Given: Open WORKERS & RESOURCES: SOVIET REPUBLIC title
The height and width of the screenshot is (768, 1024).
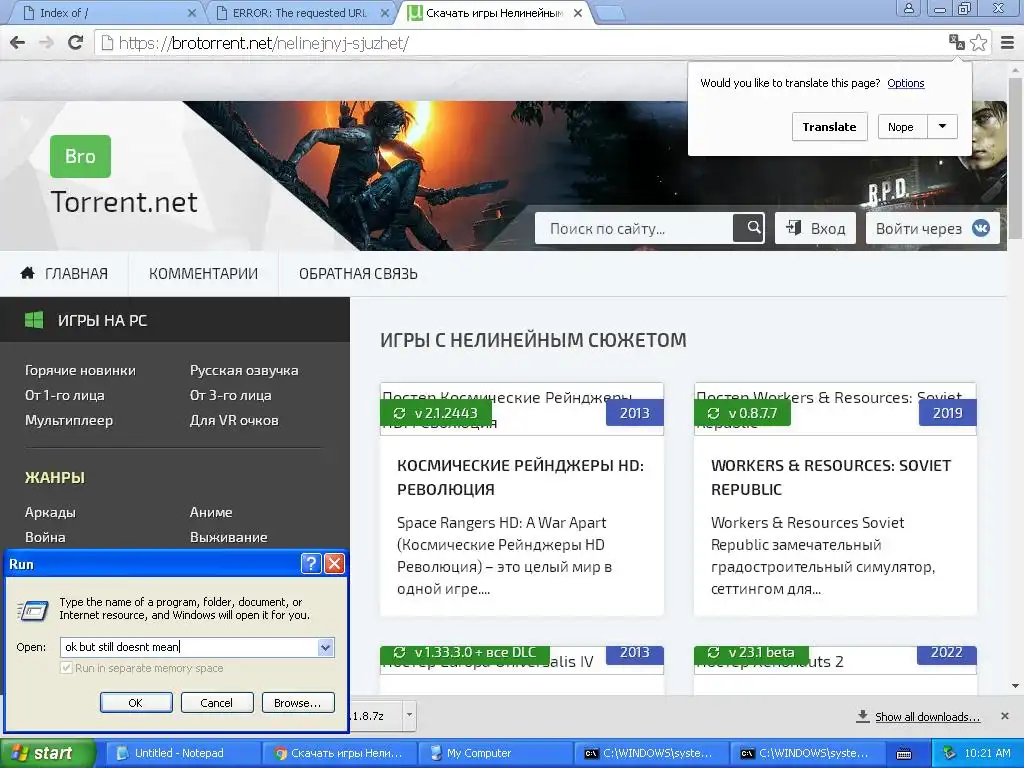Looking at the screenshot, I should click(831, 477).
